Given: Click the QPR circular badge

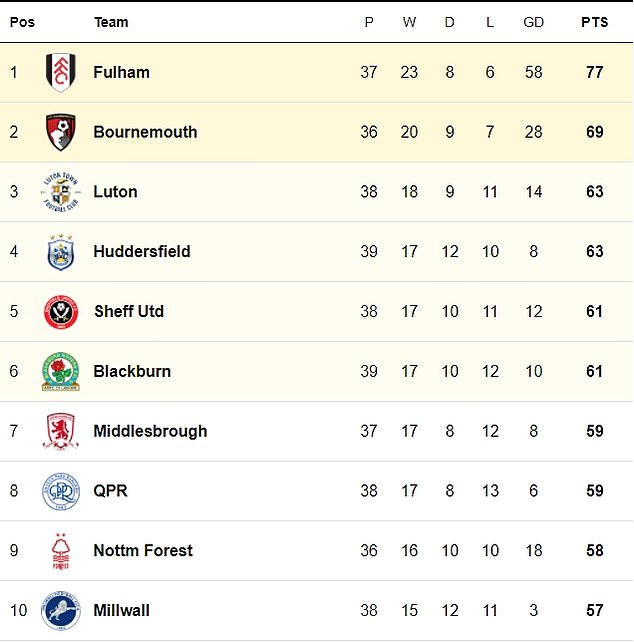Looking at the screenshot, I should pyautogui.click(x=61, y=491).
